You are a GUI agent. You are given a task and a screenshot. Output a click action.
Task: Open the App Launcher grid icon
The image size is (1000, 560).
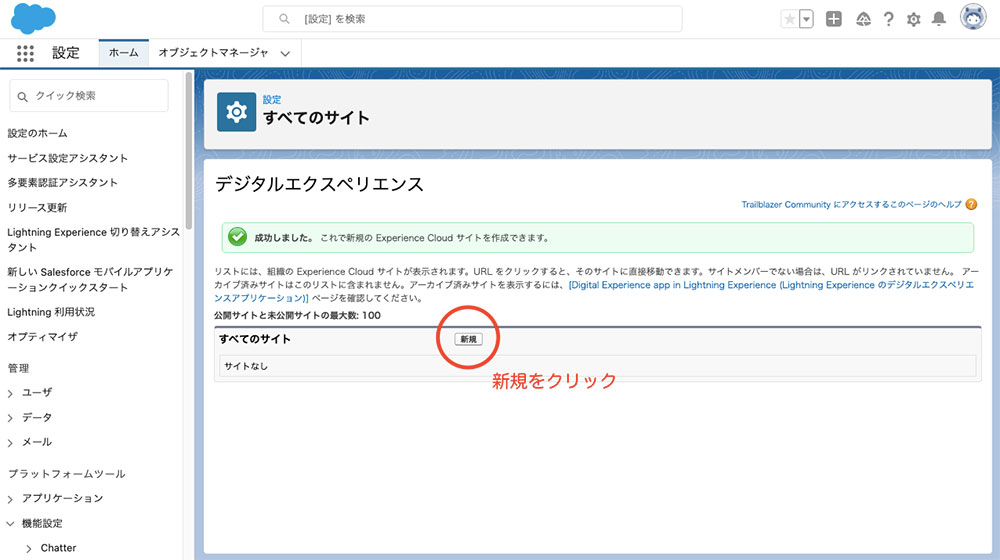pyautogui.click(x=25, y=54)
